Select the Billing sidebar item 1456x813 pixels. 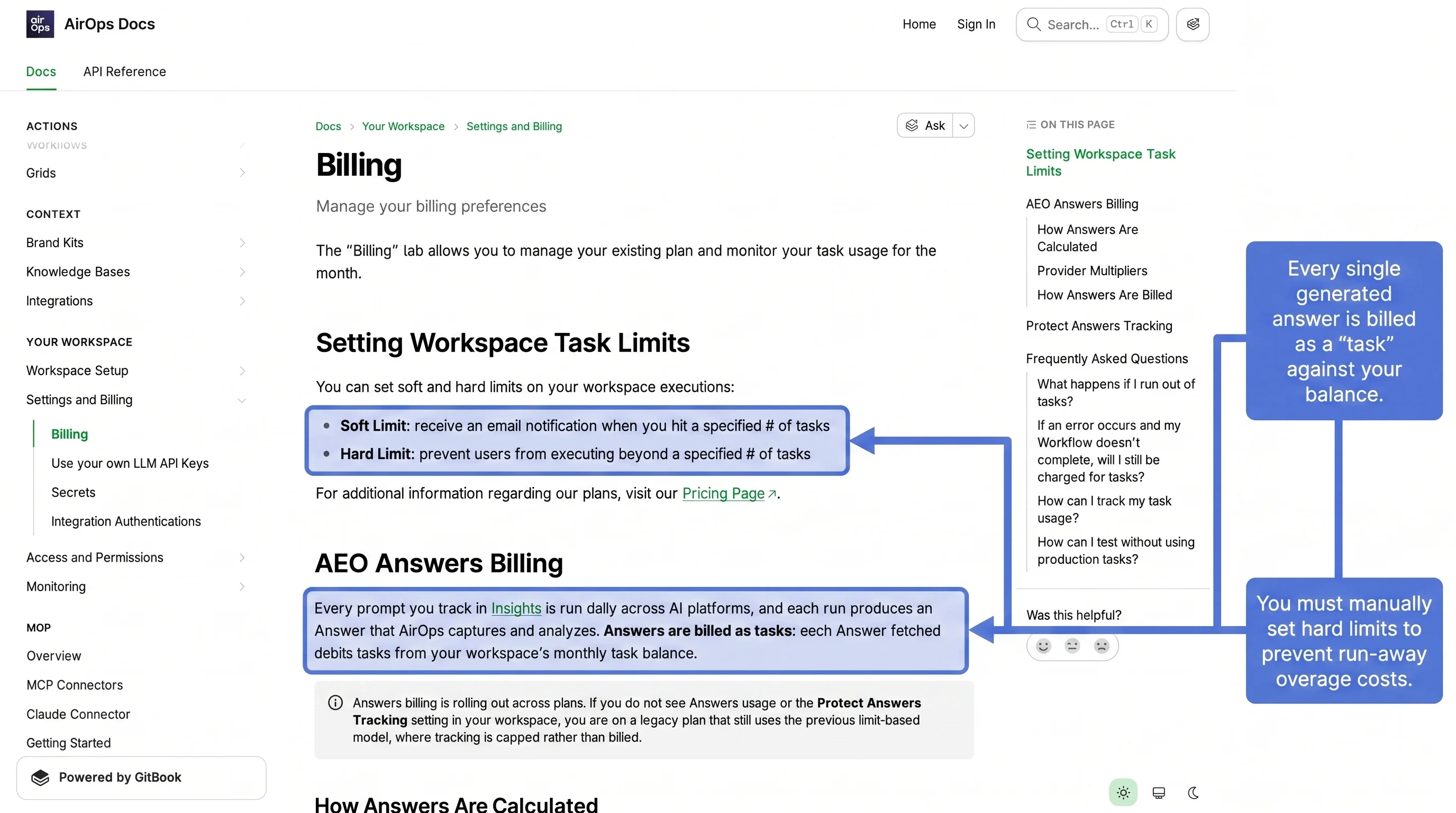tap(69, 434)
